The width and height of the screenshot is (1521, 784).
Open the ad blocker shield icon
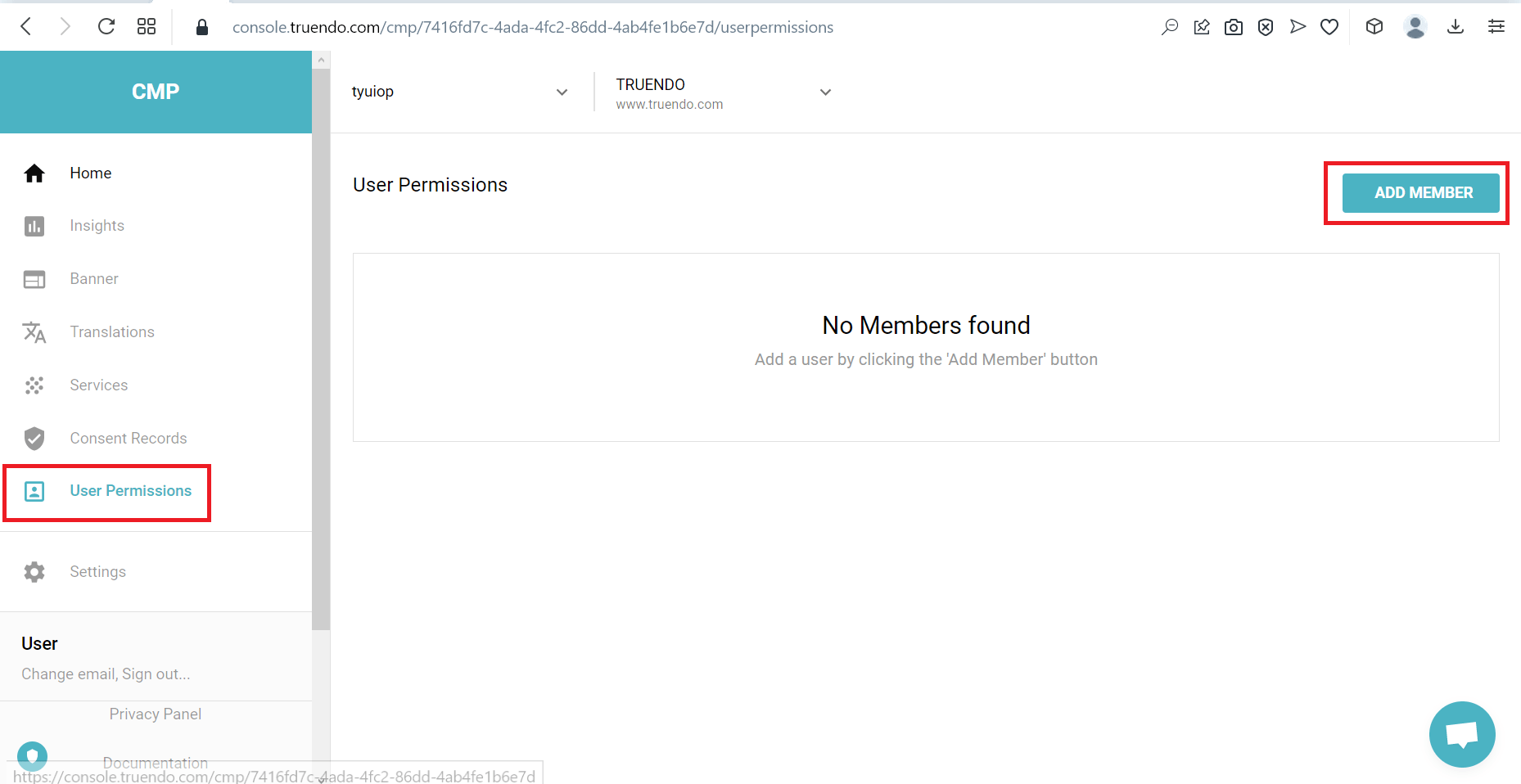(x=1266, y=27)
